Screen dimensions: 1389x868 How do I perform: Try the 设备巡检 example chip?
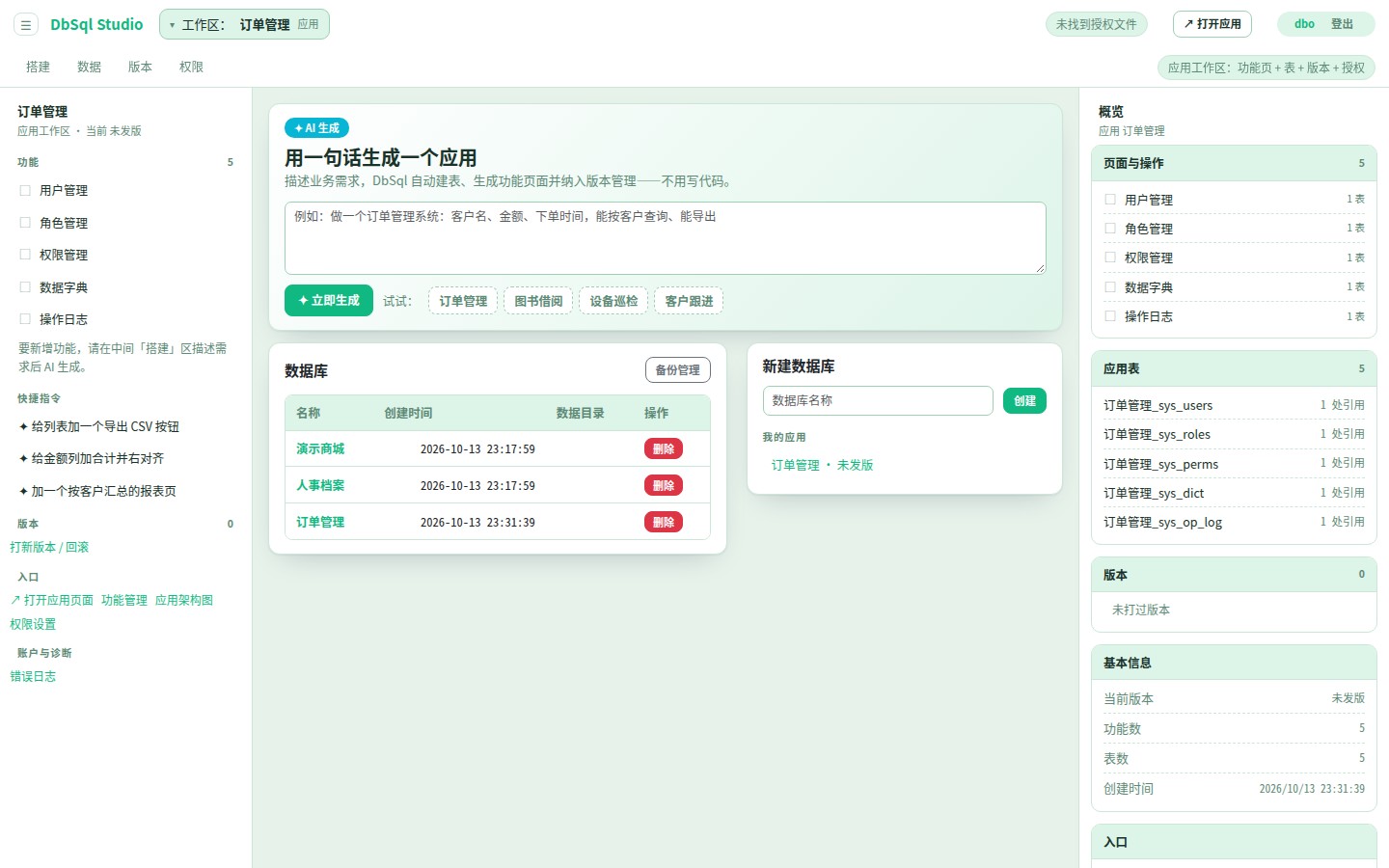point(613,301)
